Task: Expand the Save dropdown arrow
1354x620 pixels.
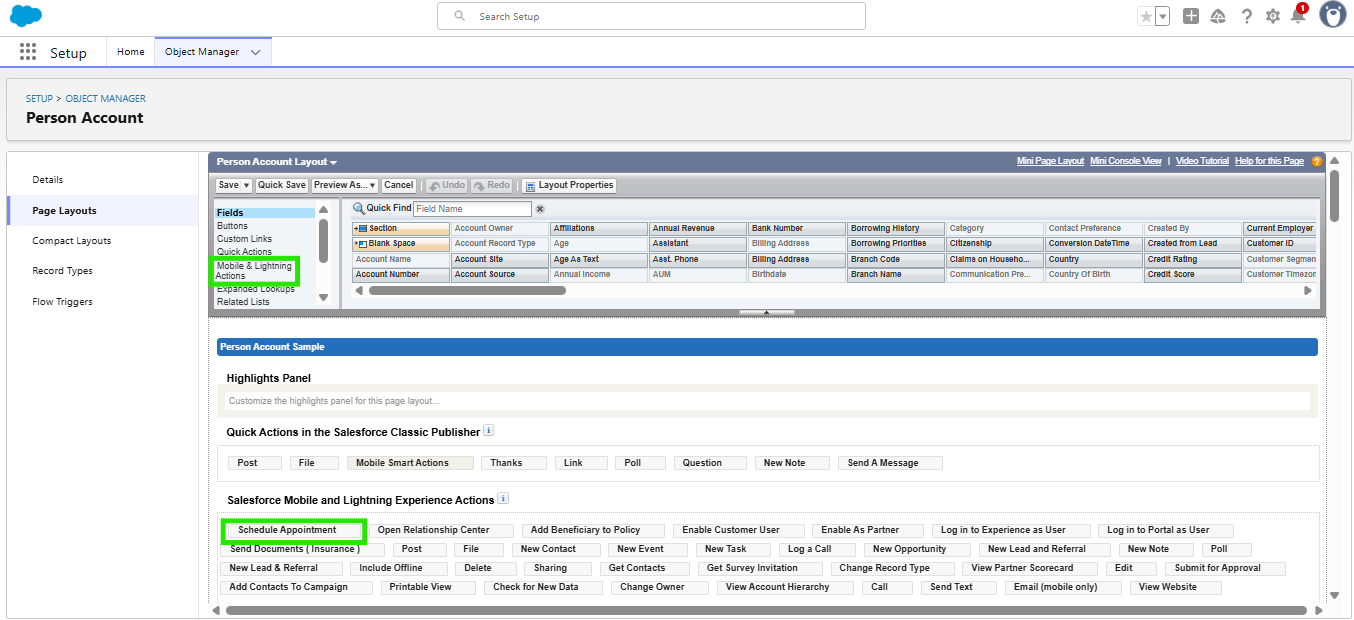Action: [247, 185]
